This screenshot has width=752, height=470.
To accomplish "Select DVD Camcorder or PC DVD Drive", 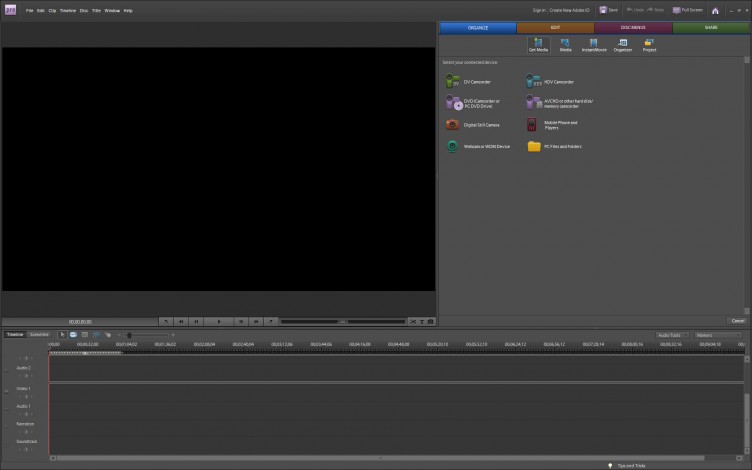I will (x=473, y=103).
